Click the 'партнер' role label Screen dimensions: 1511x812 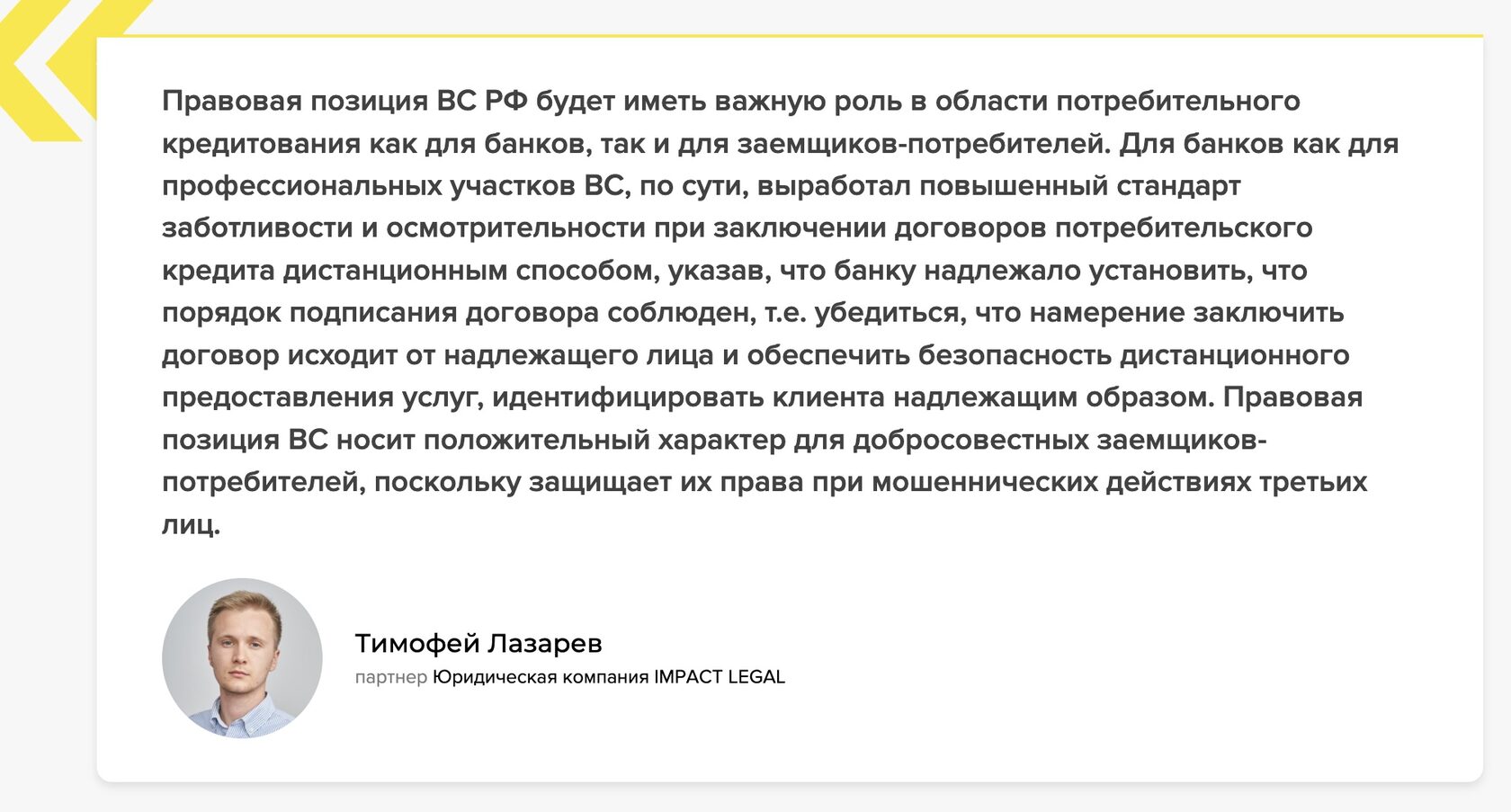point(390,677)
